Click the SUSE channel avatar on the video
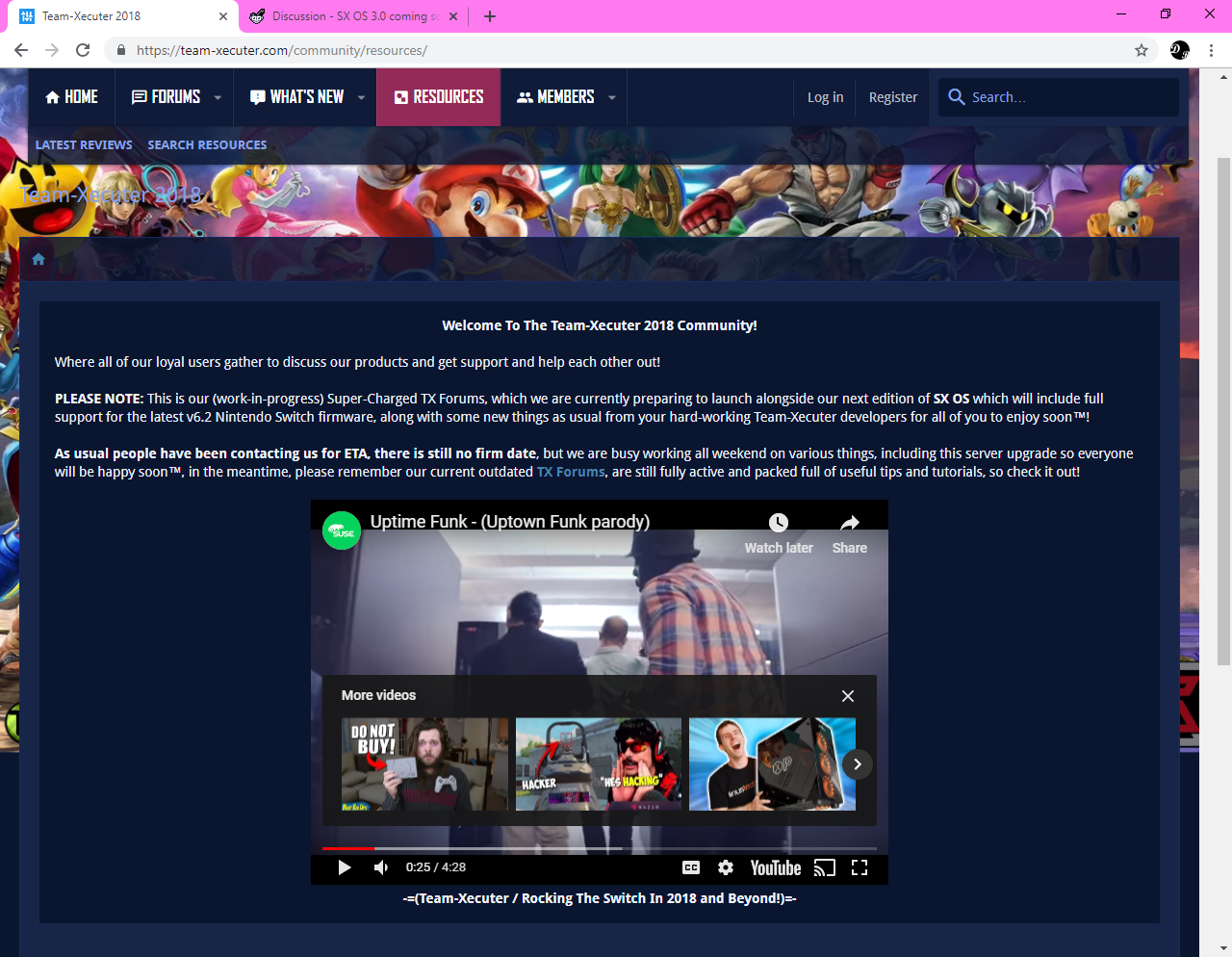The width and height of the screenshot is (1232, 957). (x=342, y=530)
